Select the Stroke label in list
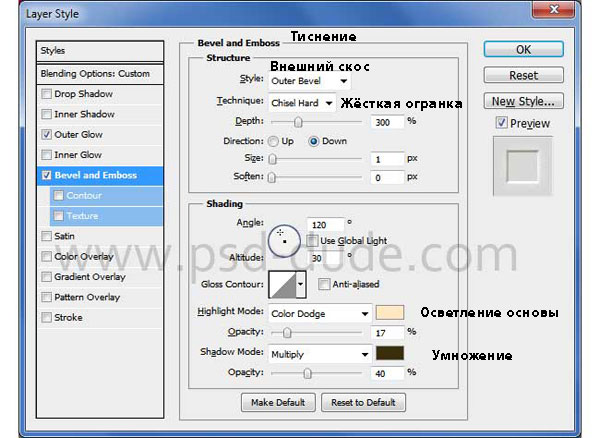 (x=68, y=317)
